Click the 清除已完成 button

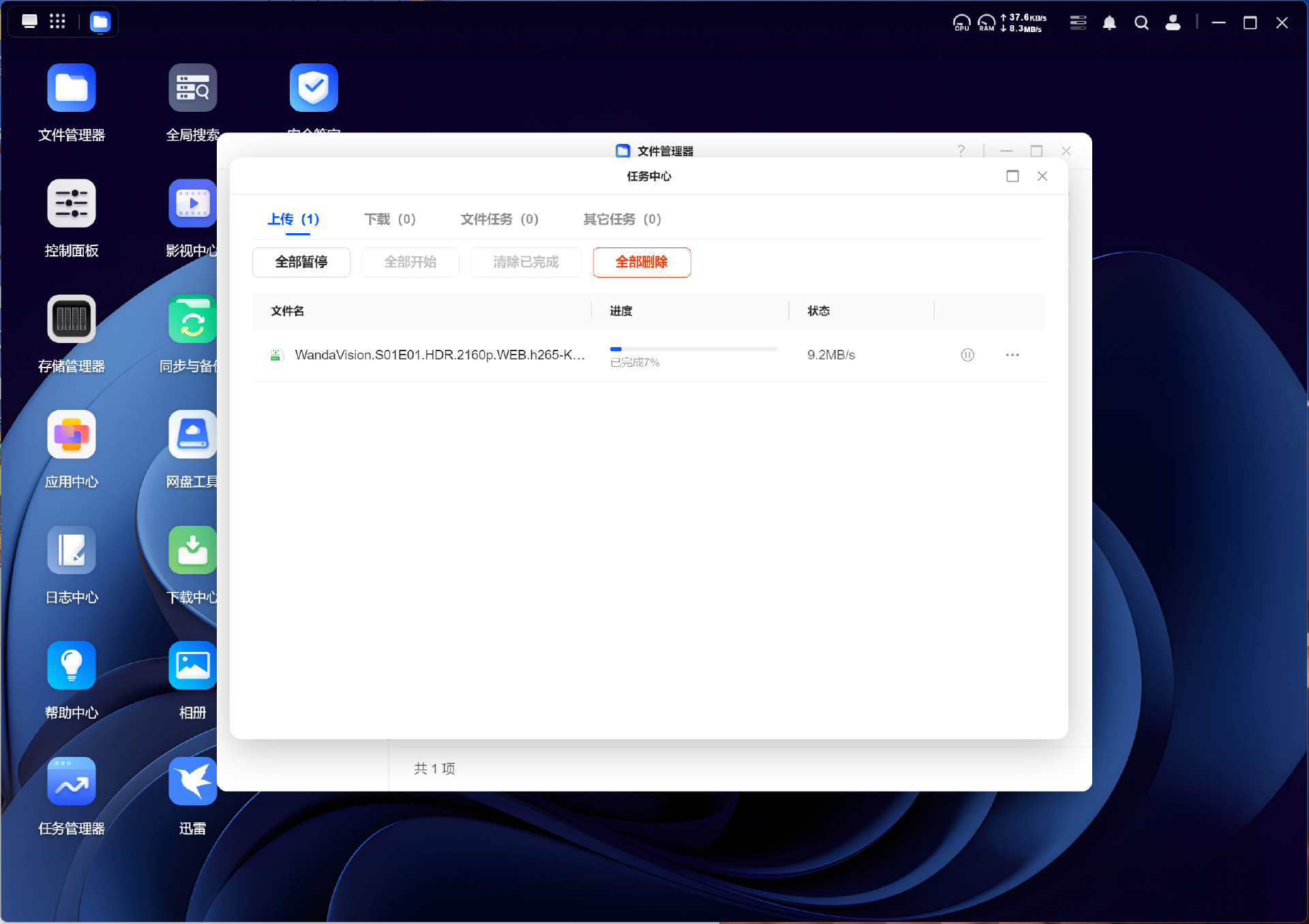(526, 263)
